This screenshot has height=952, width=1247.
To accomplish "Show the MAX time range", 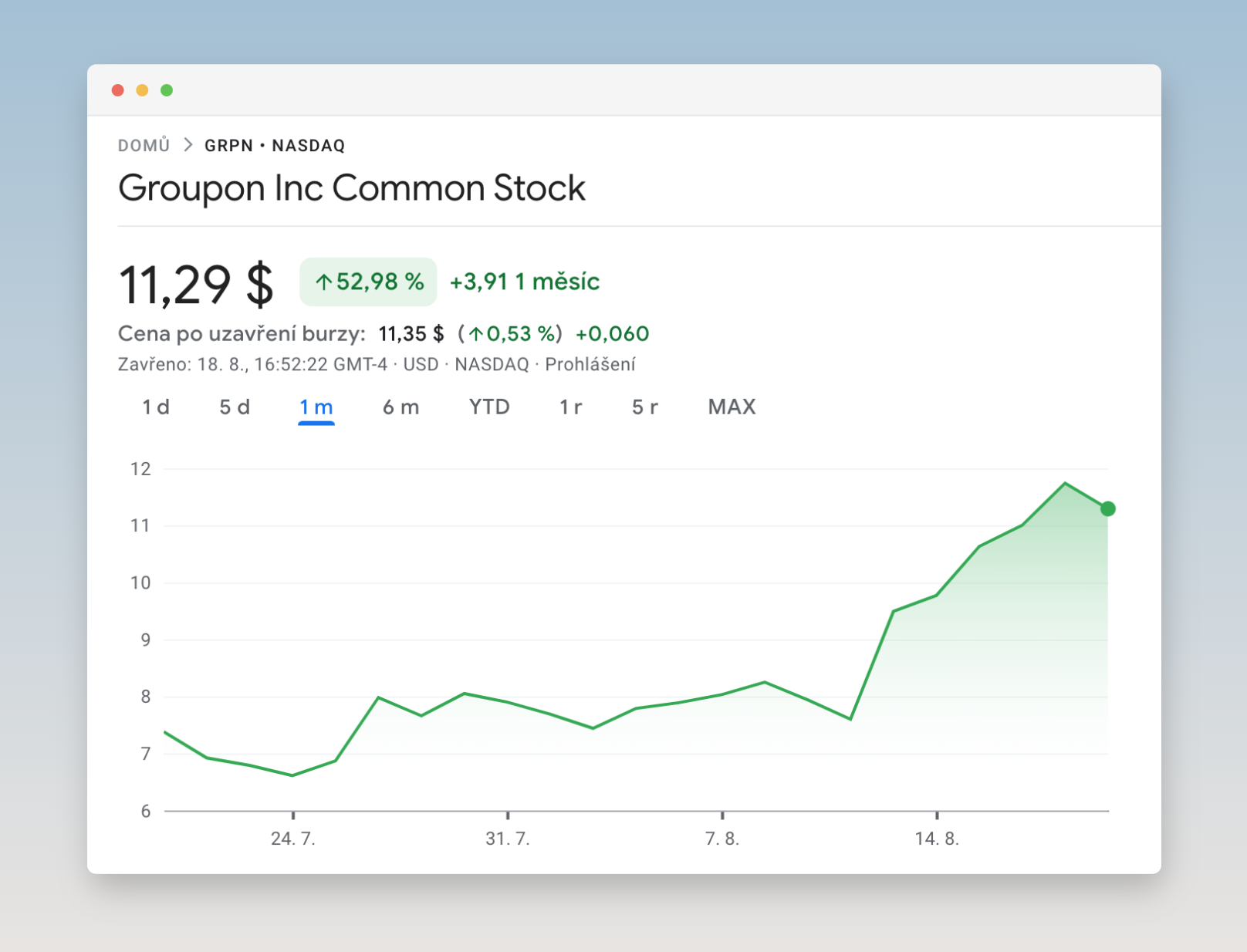I will coord(732,407).
